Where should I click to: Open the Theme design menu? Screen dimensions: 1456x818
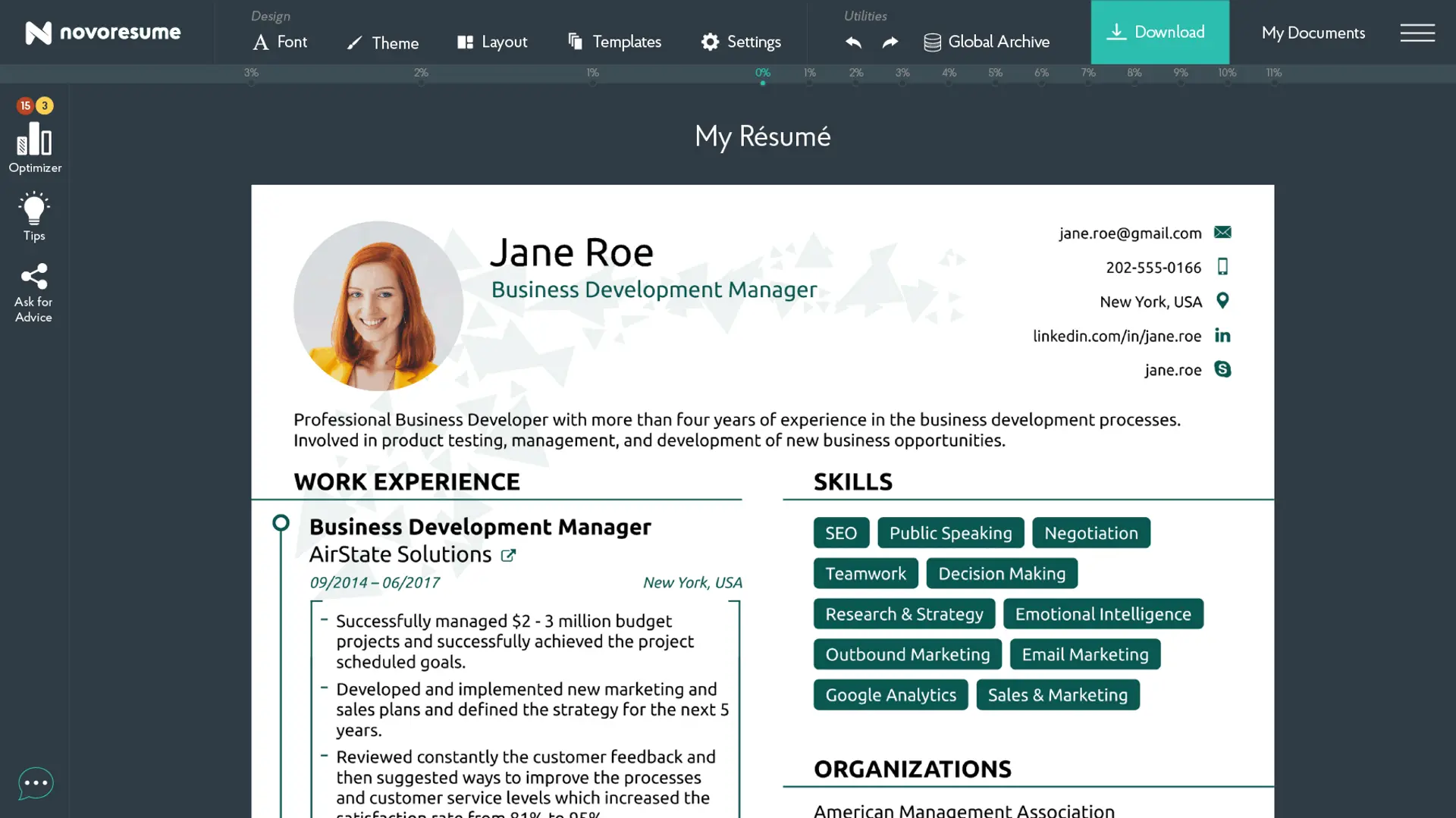coord(383,42)
